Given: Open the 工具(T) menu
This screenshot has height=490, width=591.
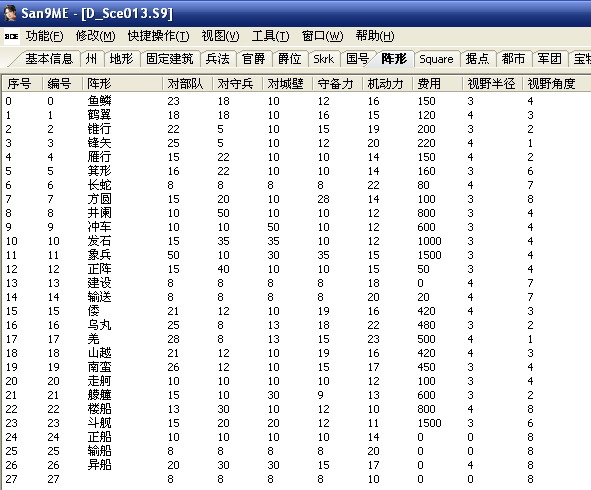Looking at the screenshot, I should pyautogui.click(x=271, y=36).
